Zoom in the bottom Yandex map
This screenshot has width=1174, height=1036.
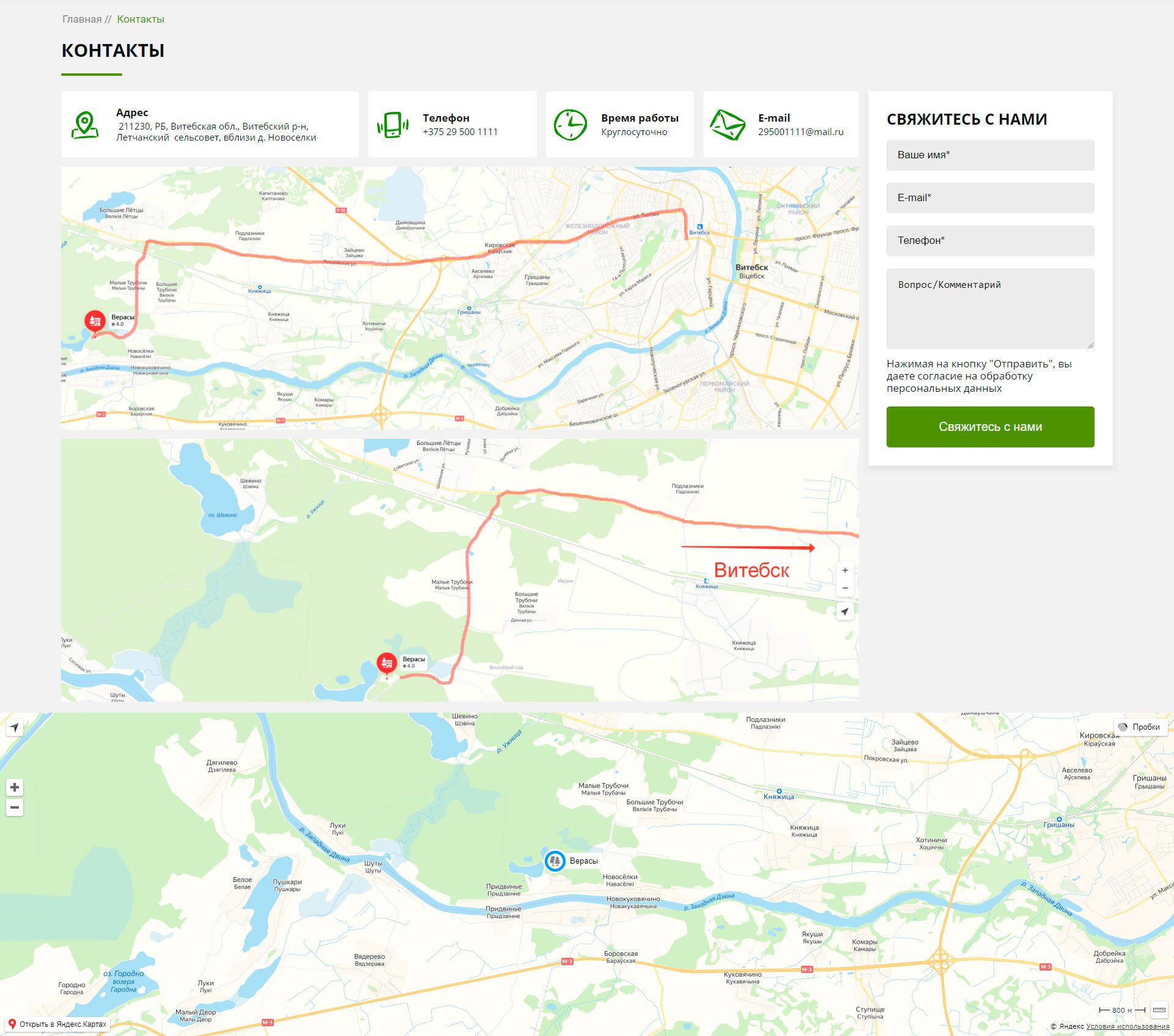click(x=15, y=787)
